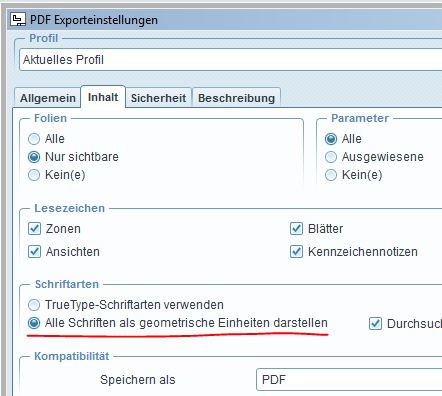Disable the Blätter checkbox
The width and height of the screenshot is (442, 396).
[297, 229]
